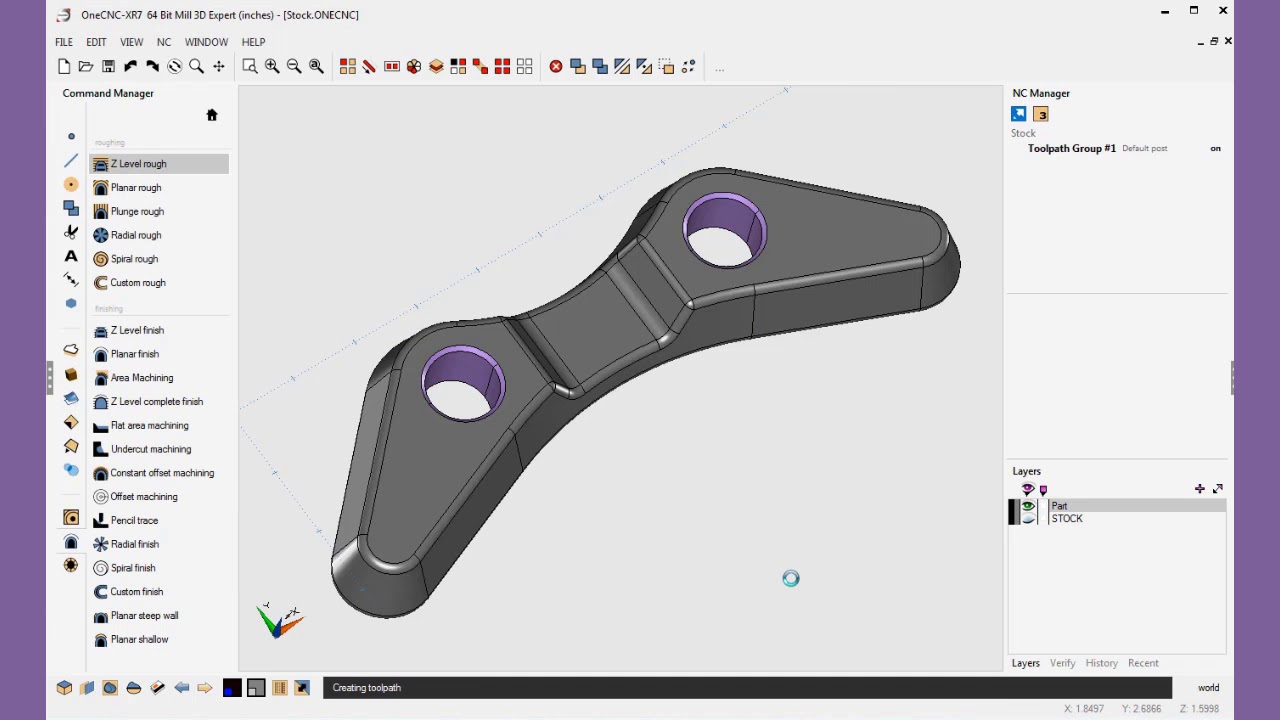Click the NC Manager blue tool icon
Image resolution: width=1280 pixels, height=720 pixels.
(x=1018, y=115)
